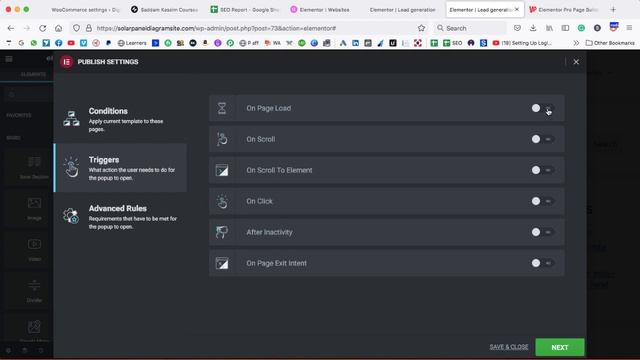Switch to Saddam Kassim Courses tab
The image size is (640, 360).
point(165,9)
